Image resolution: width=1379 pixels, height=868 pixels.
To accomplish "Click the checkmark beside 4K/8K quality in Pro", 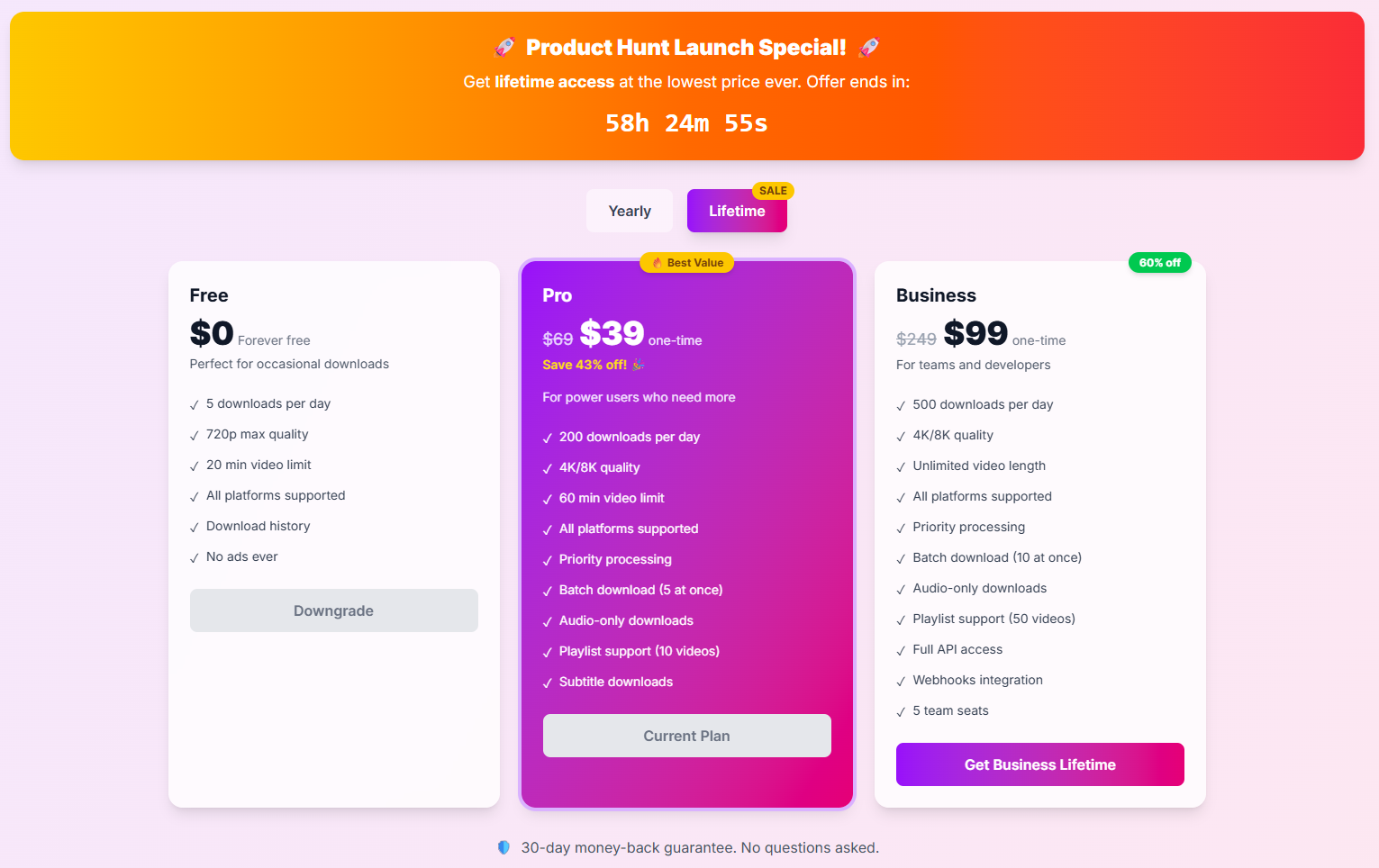I will 547,467.
